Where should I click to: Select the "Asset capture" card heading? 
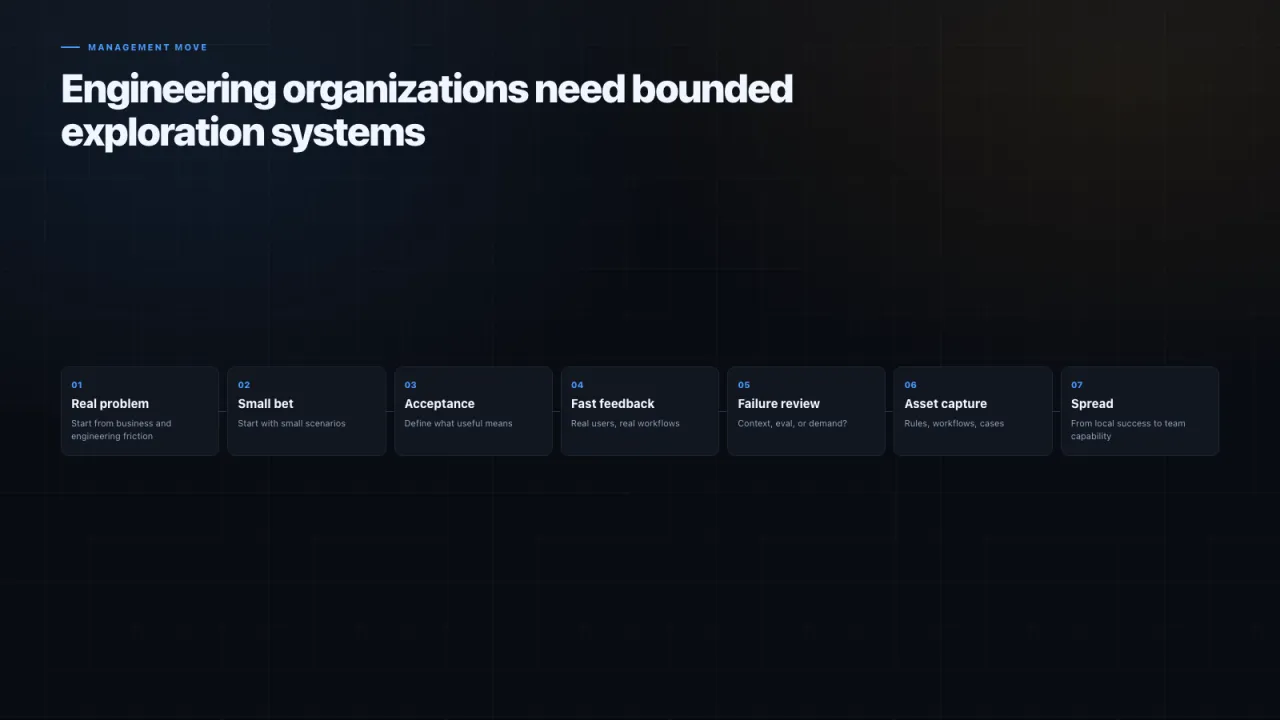coord(946,404)
